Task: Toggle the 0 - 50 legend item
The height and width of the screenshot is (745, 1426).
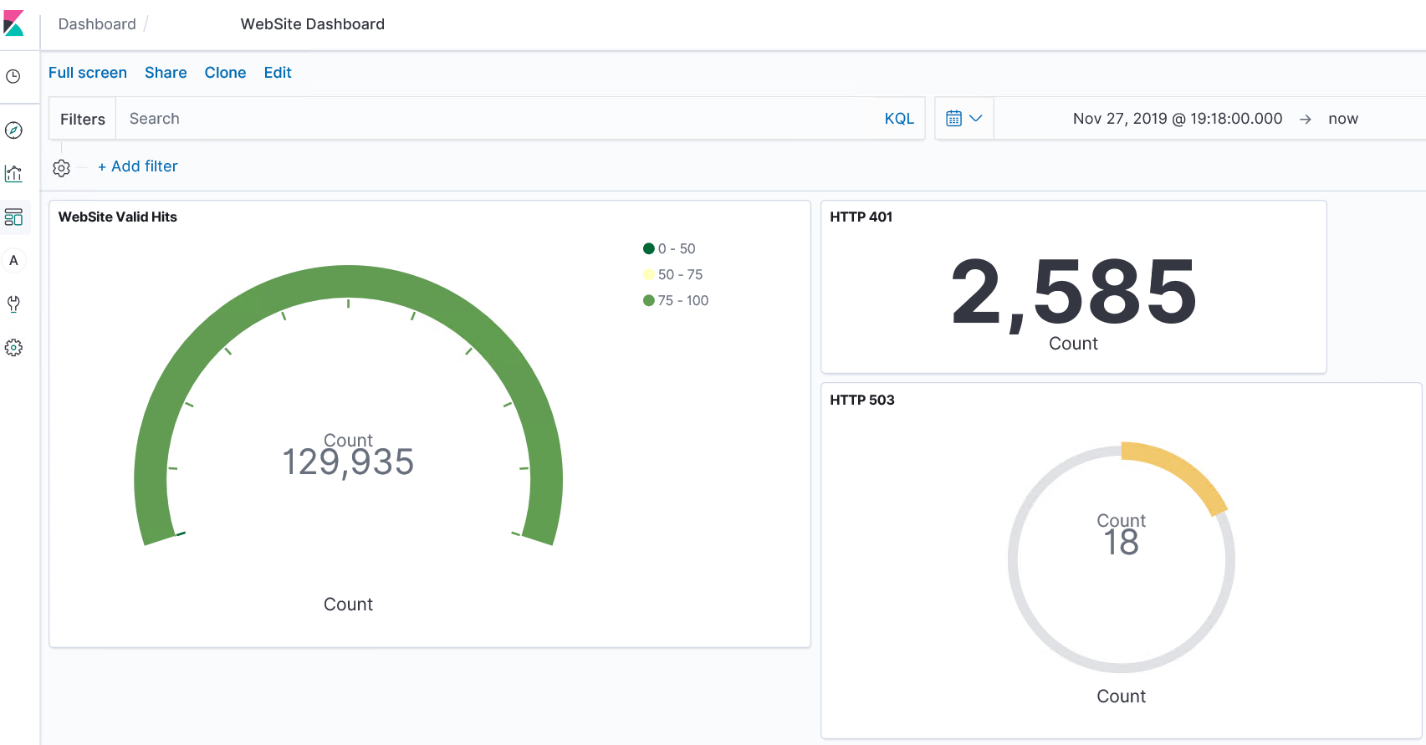Action: pos(675,248)
